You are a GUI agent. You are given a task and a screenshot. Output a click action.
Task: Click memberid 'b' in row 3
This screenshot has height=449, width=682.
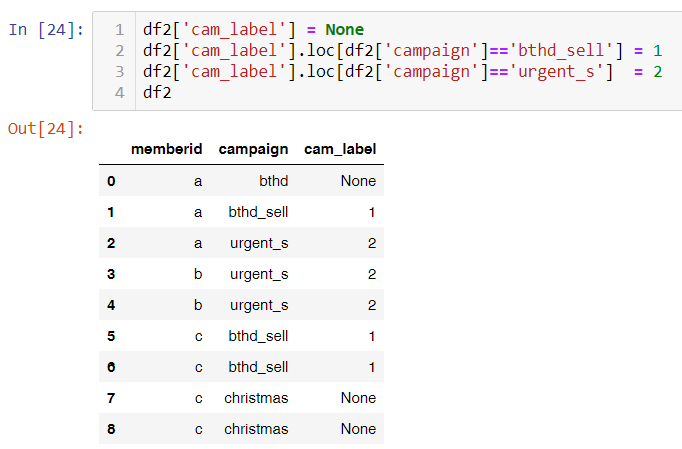198,274
